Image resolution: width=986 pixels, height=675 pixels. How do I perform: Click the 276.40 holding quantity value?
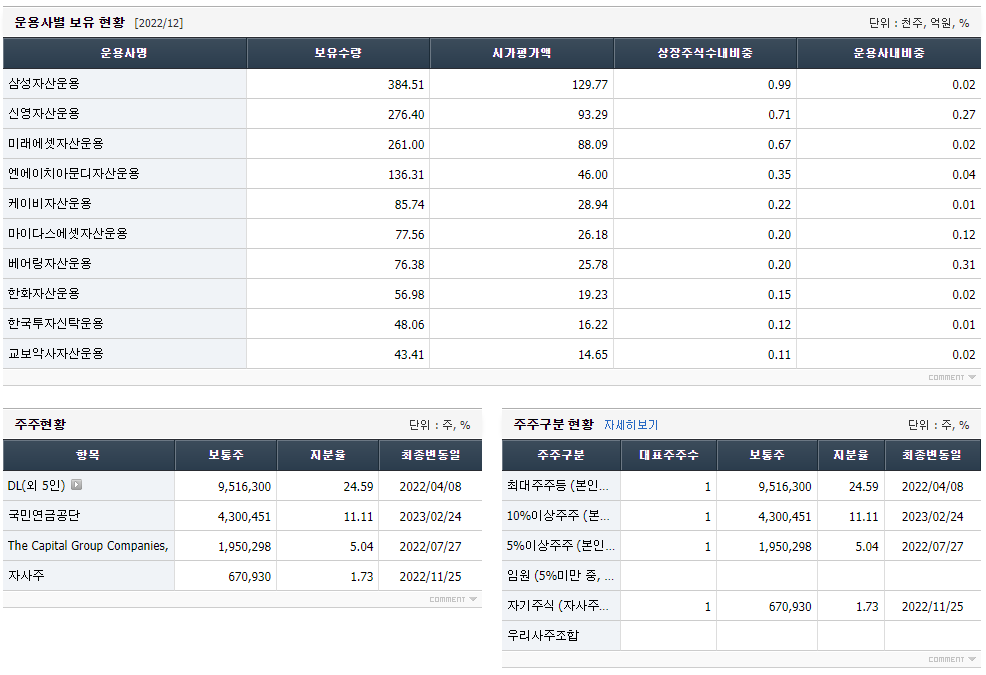406,114
